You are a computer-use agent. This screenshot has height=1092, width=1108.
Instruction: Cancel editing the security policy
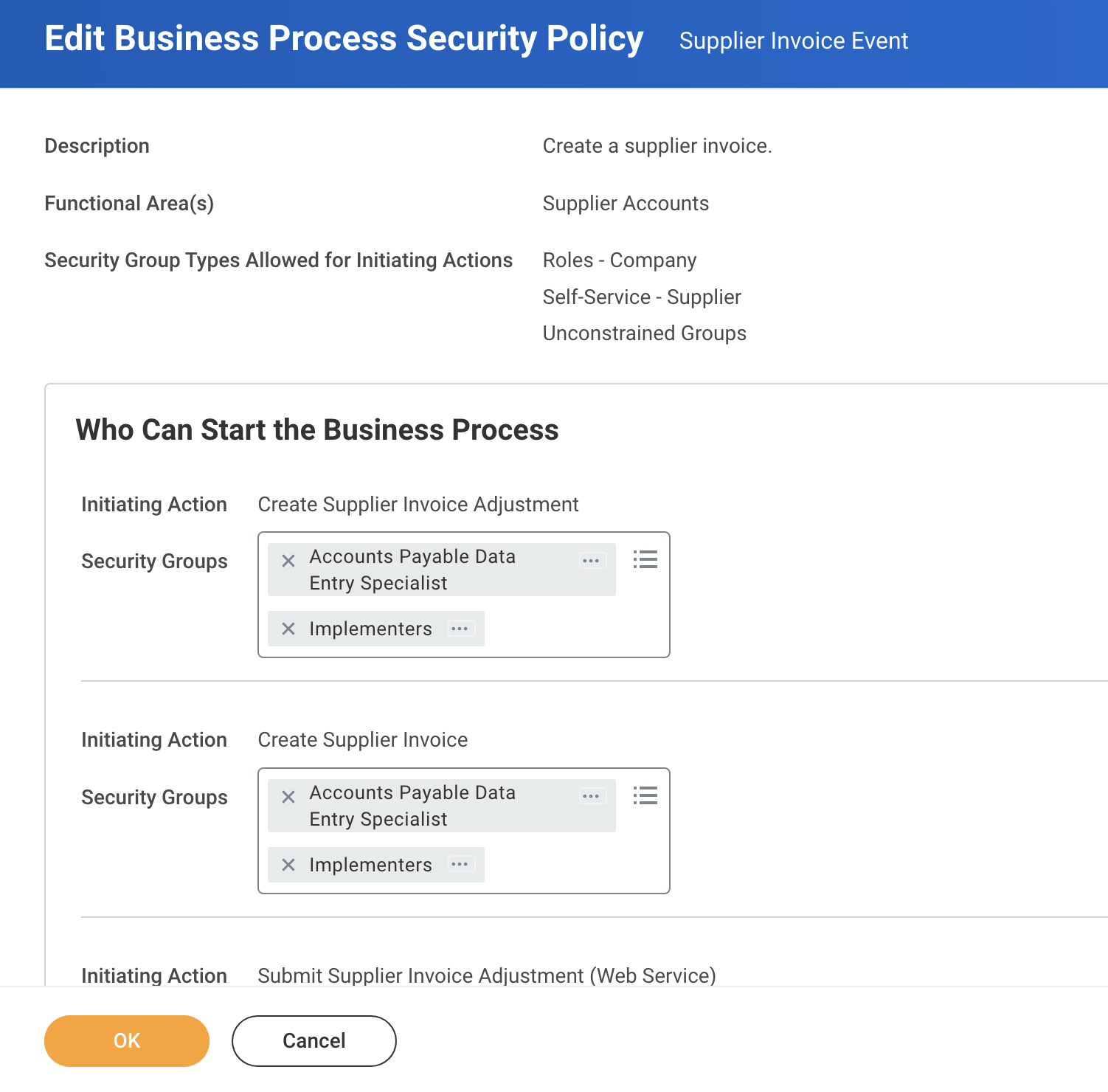point(313,1040)
